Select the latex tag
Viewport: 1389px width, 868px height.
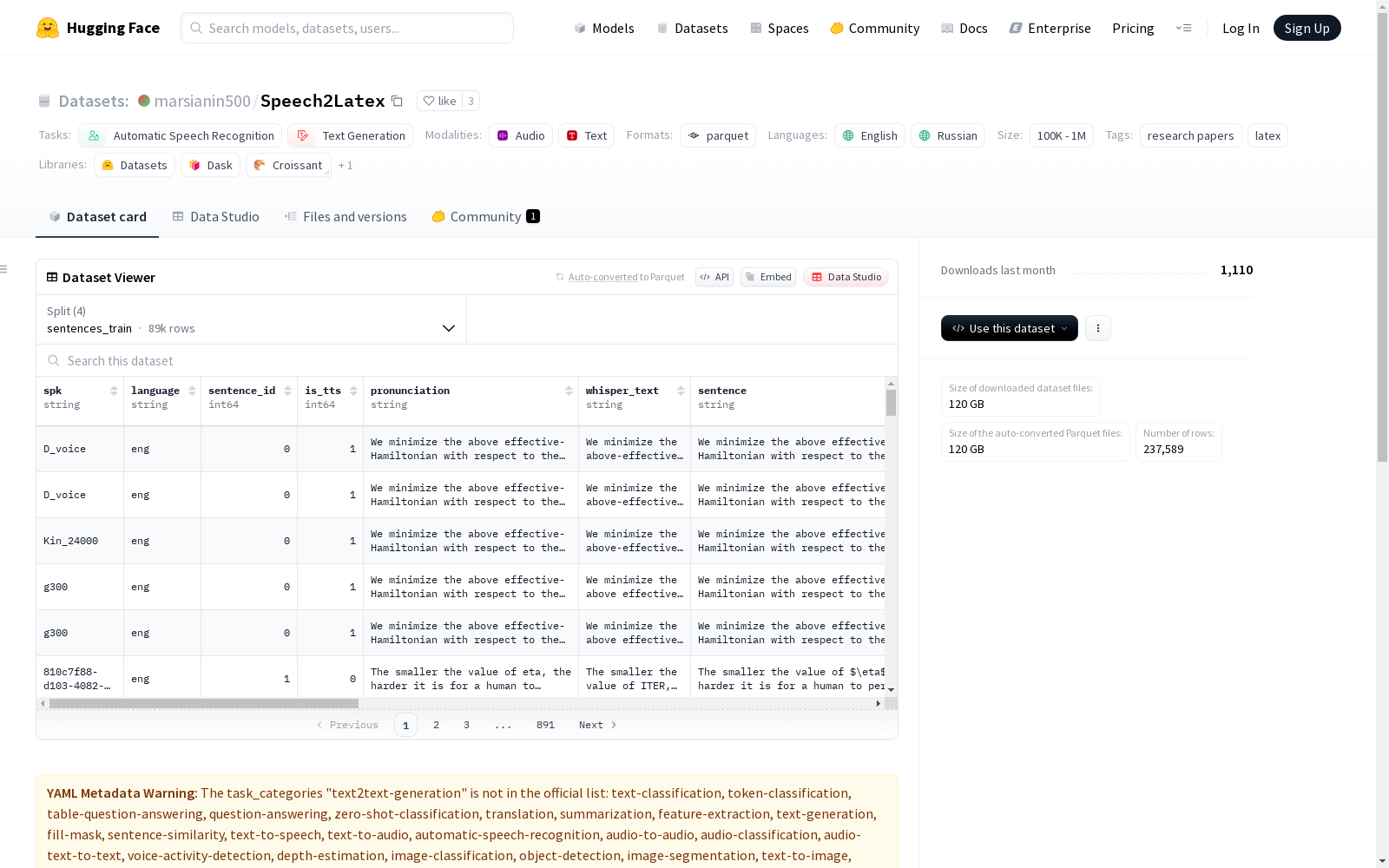(x=1267, y=135)
